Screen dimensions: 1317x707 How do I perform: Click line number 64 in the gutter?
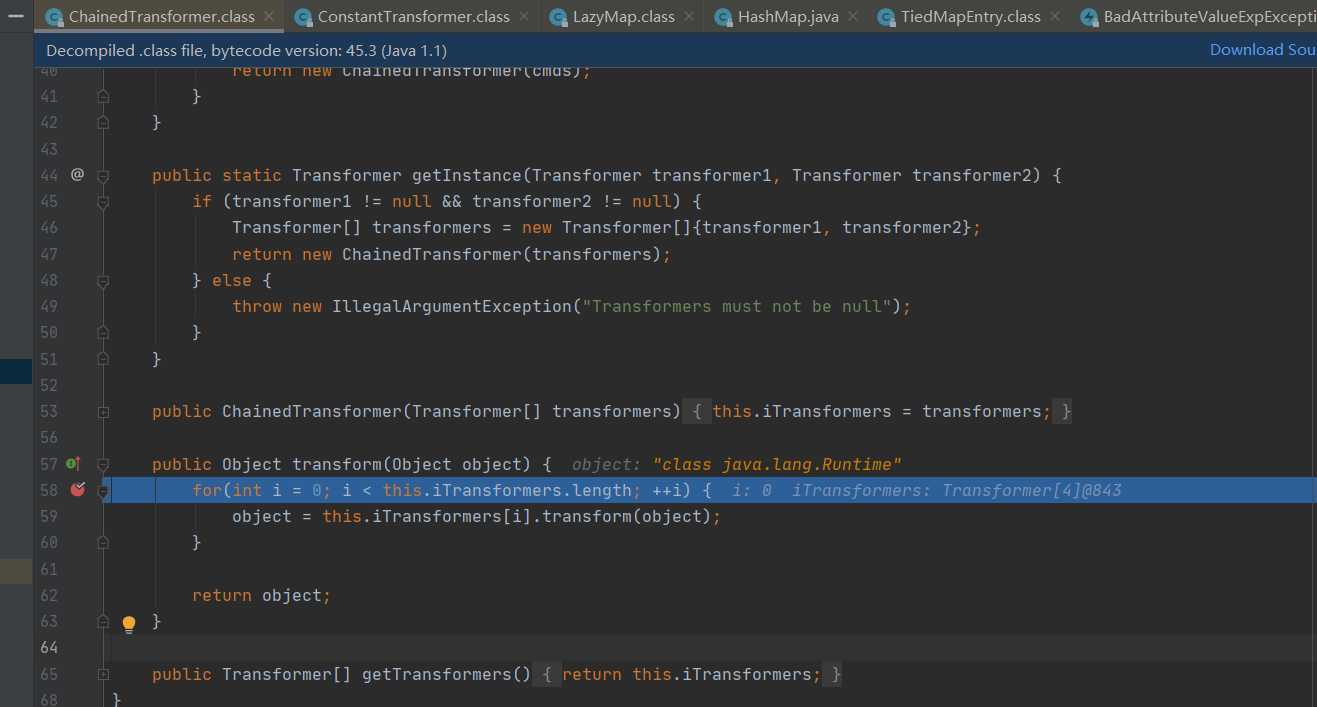click(x=49, y=647)
